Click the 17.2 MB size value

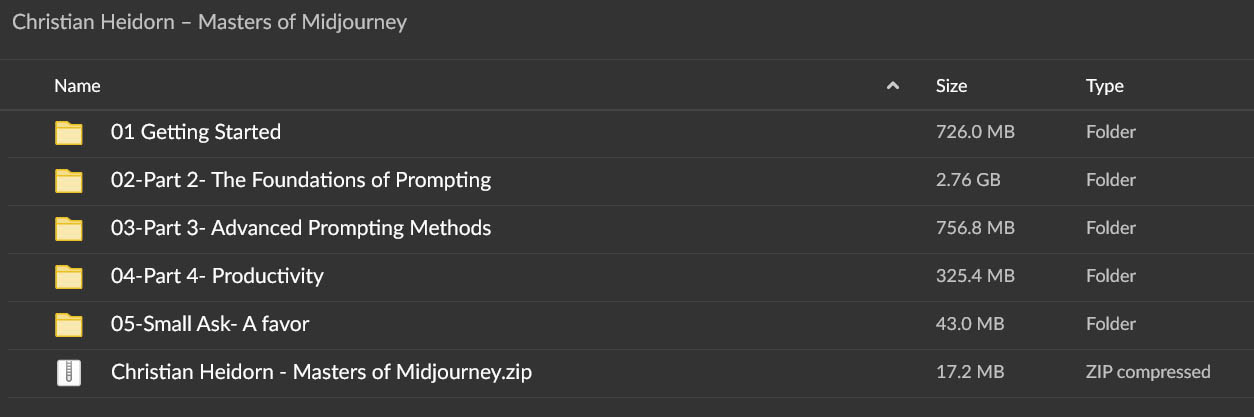click(x=970, y=372)
